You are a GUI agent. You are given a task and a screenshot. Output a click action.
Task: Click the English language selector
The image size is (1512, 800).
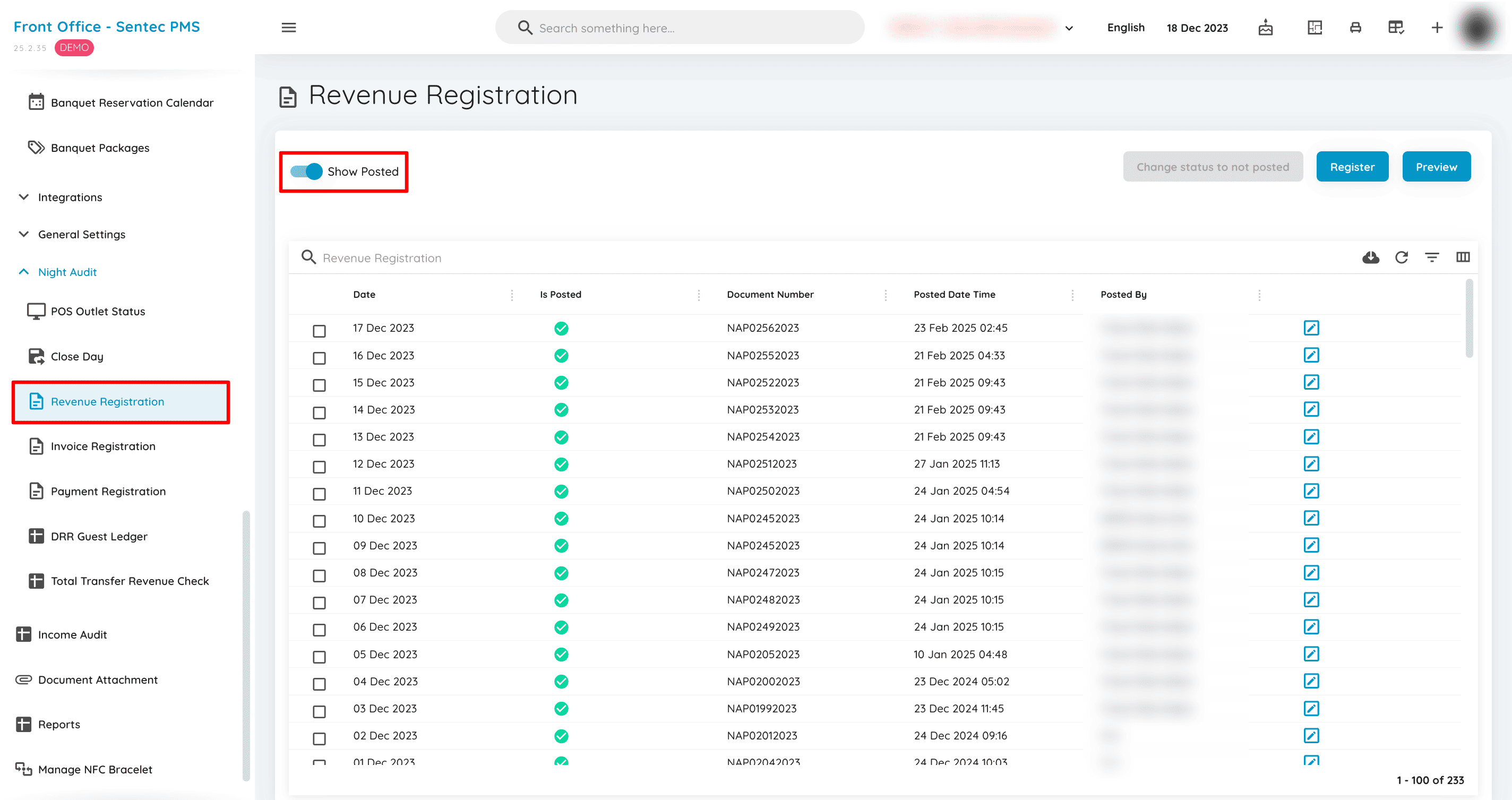(1125, 28)
